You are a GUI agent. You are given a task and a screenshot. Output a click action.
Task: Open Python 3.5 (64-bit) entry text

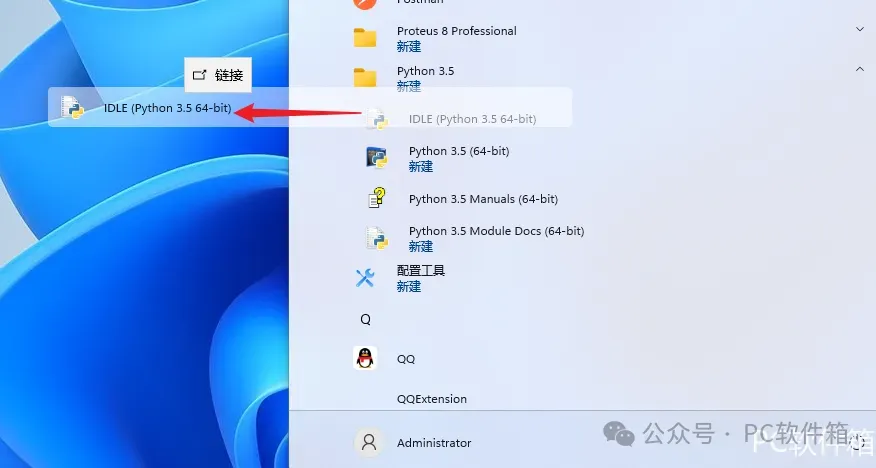point(459,151)
